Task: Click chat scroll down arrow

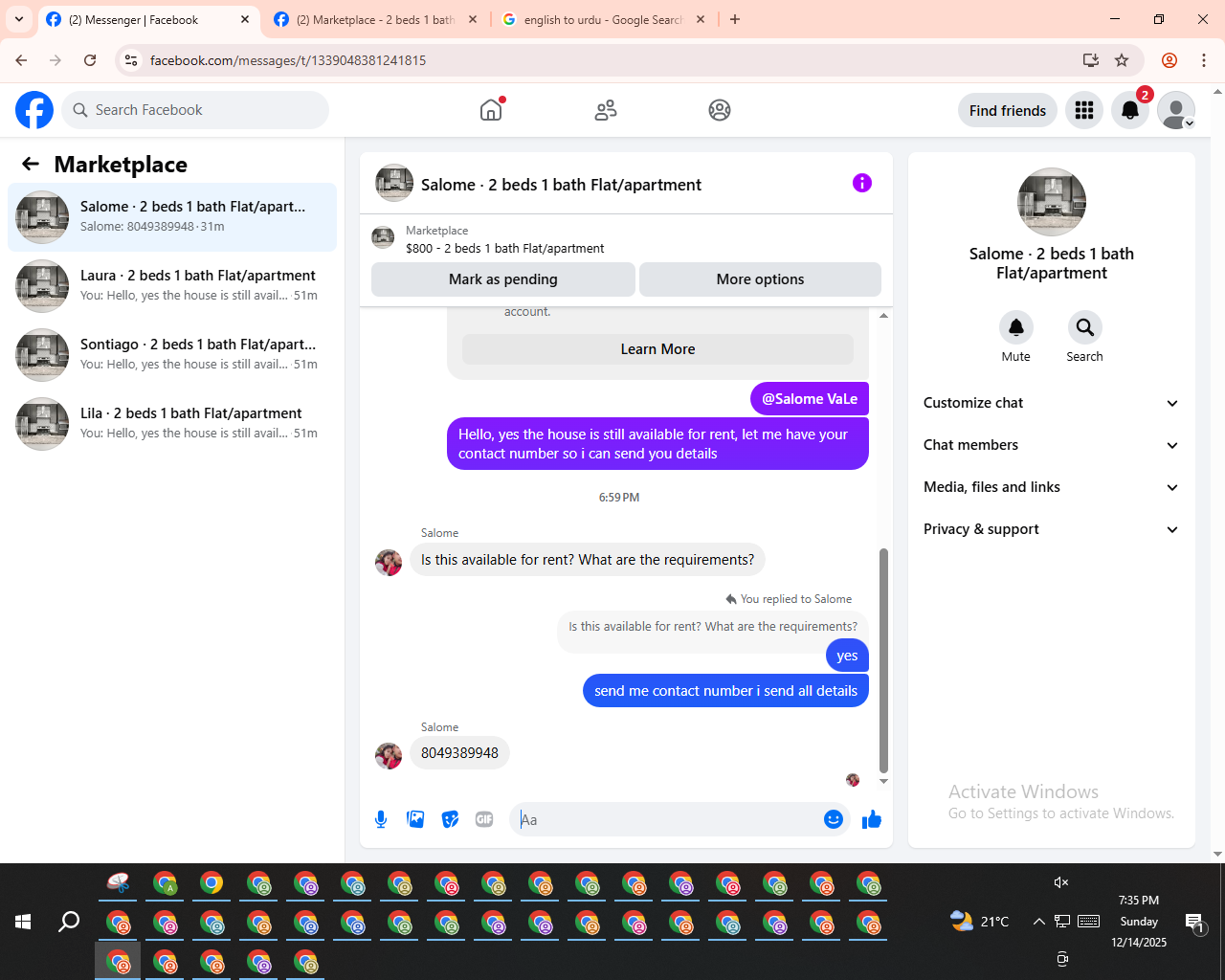Action: click(883, 781)
